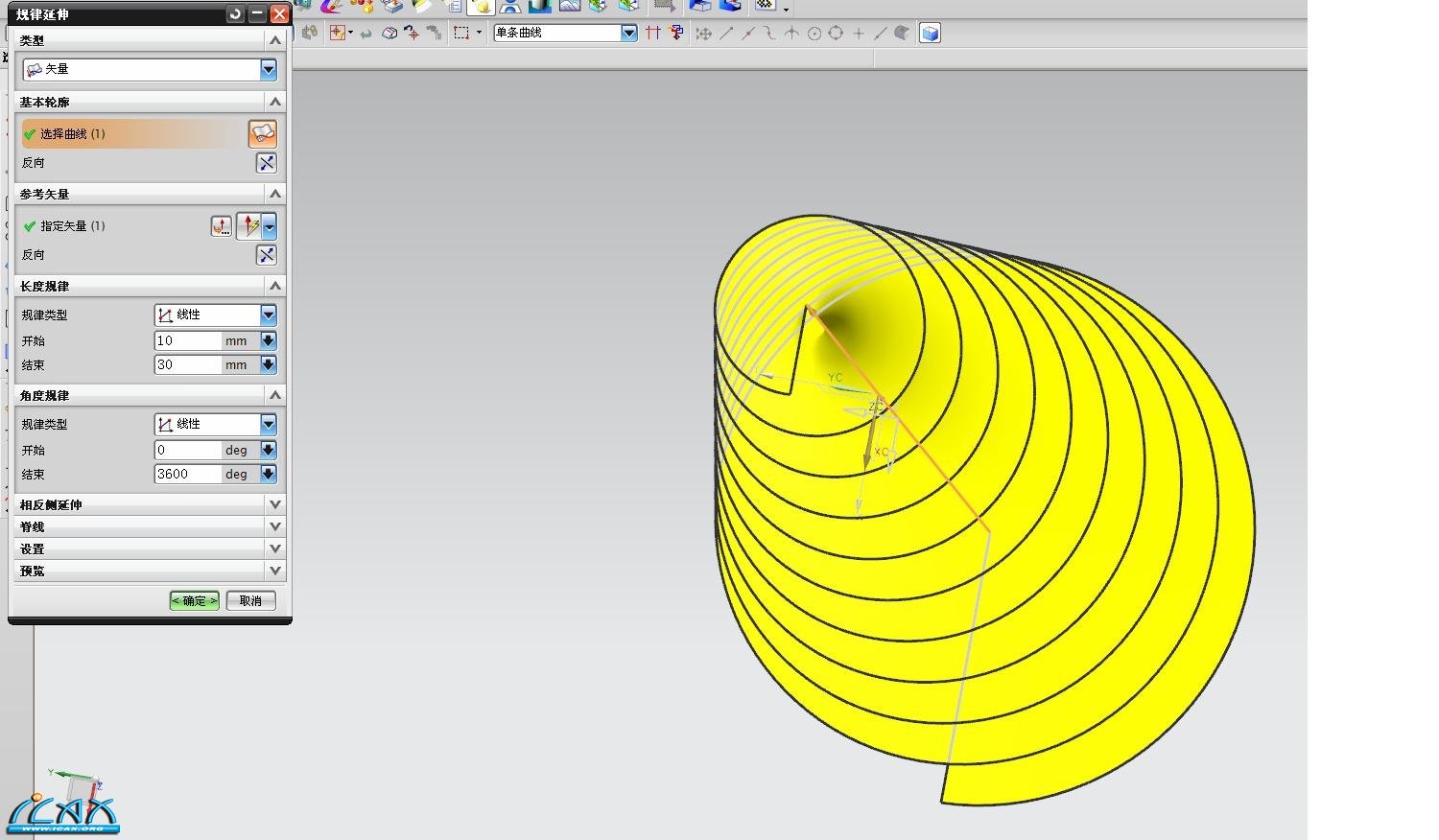Click the 反向 icon under 基本轮廓
Viewport: 1439px width, 840px height.
tap(266, 163)
